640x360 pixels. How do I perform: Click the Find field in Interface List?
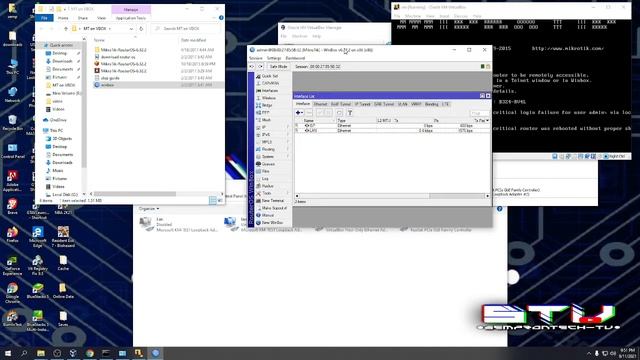pyautogui.click(x=480, y=113)
